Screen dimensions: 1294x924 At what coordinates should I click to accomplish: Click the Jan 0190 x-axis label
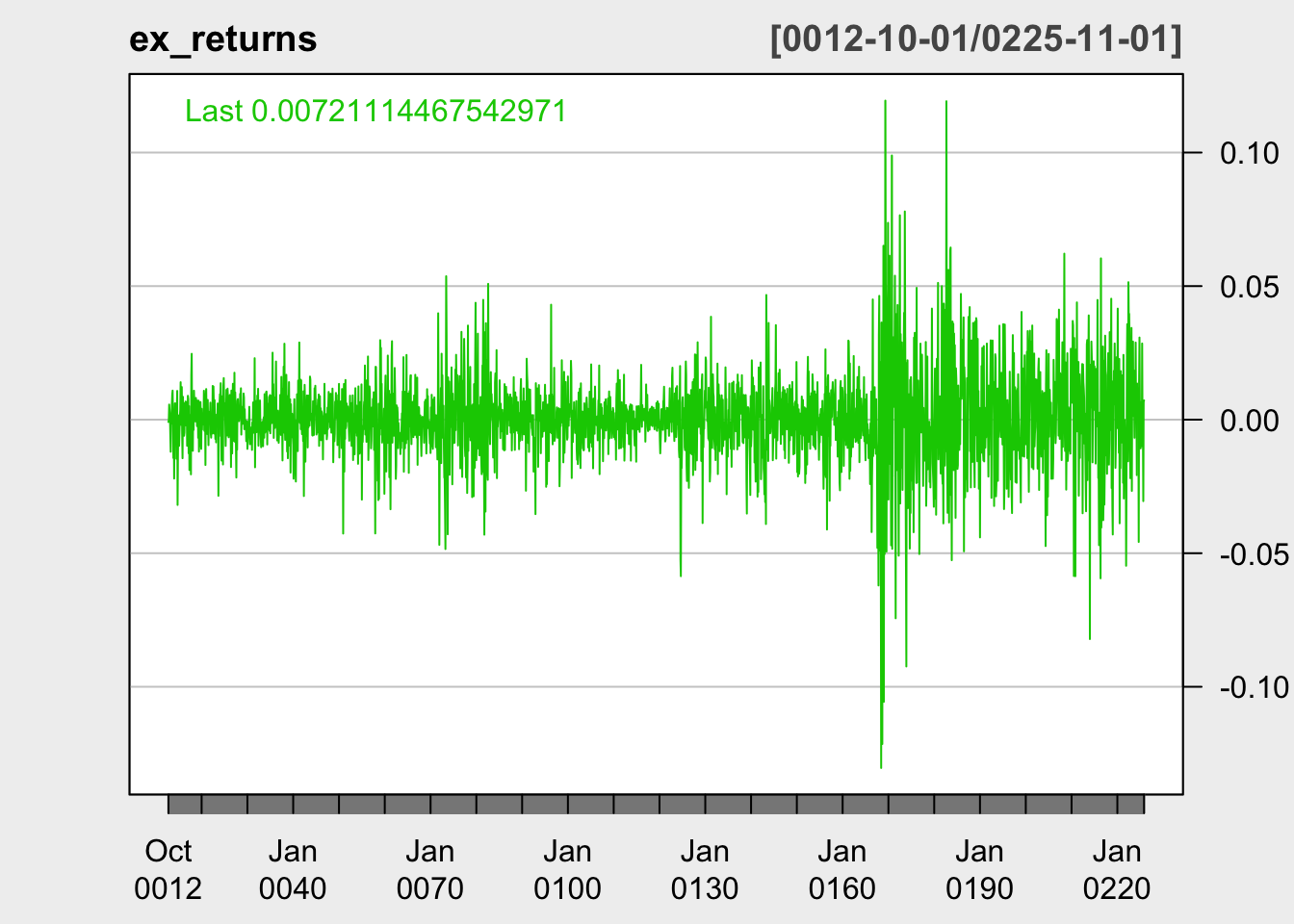979,869
